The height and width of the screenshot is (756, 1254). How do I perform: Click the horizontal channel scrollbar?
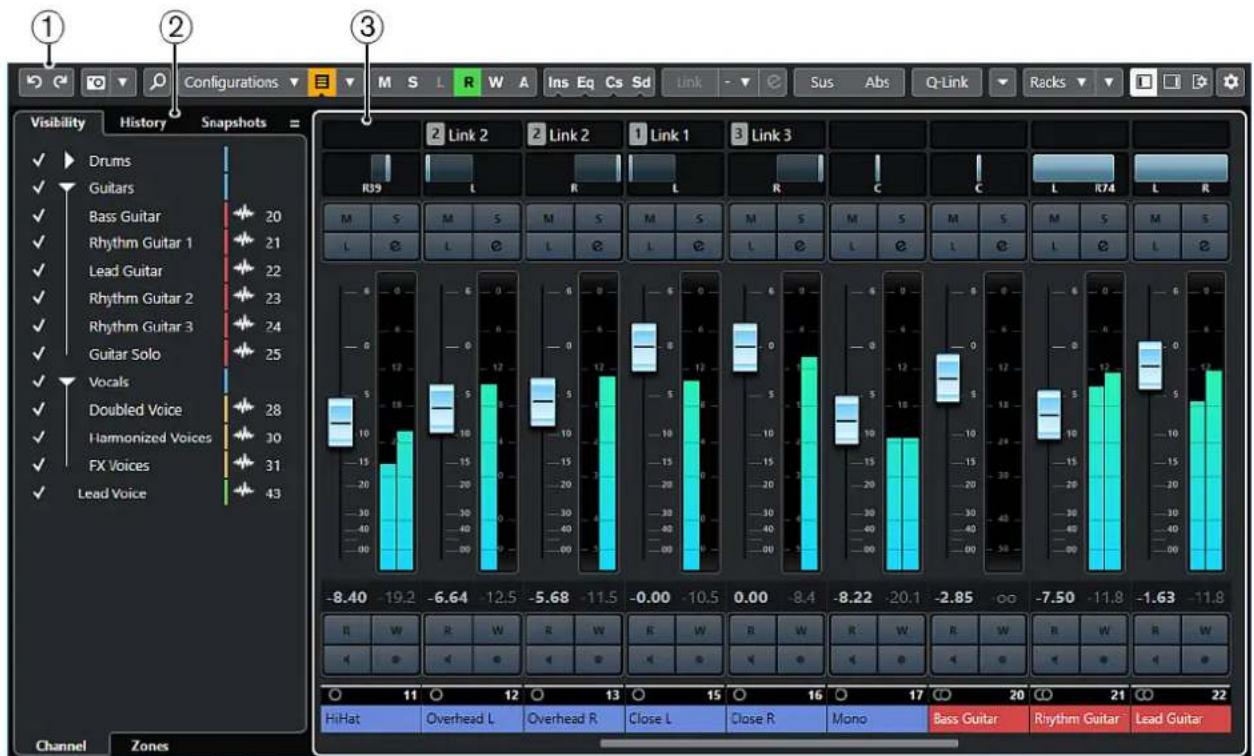pos(778,744)
